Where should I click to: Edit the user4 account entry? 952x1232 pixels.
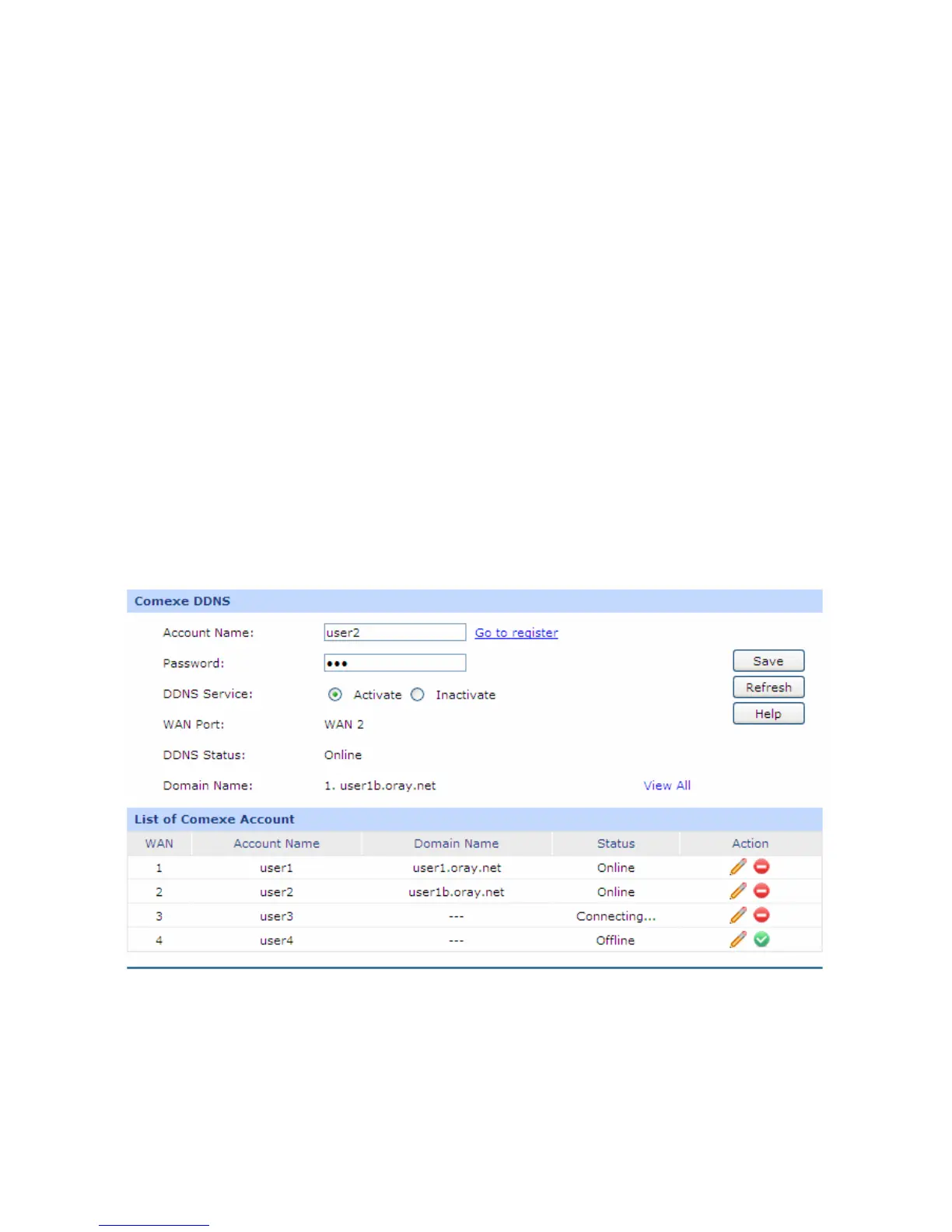[738, 940]
